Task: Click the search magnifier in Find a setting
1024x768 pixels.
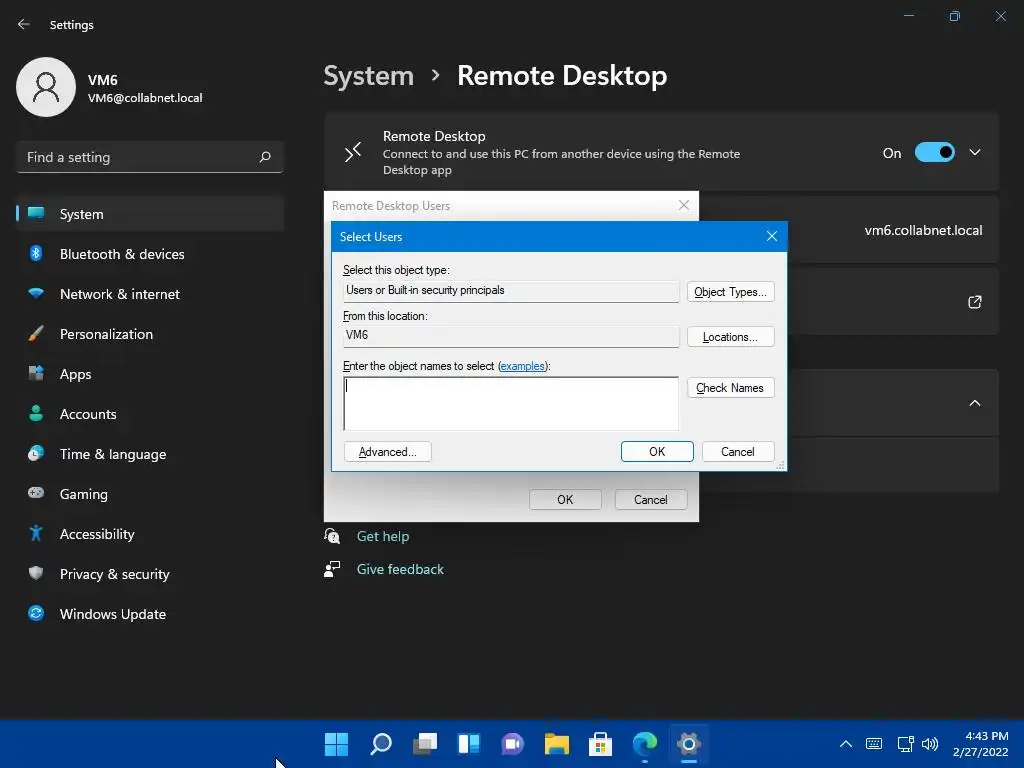Action: (265, 157)
